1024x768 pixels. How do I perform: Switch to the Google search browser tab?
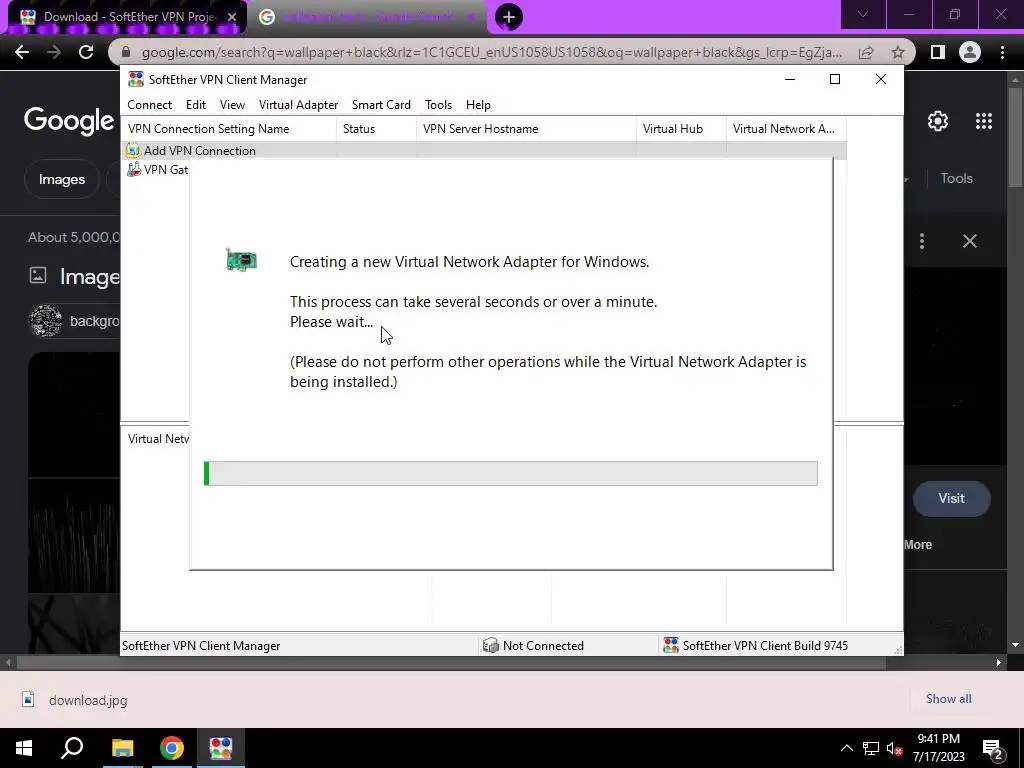(368, 17)
